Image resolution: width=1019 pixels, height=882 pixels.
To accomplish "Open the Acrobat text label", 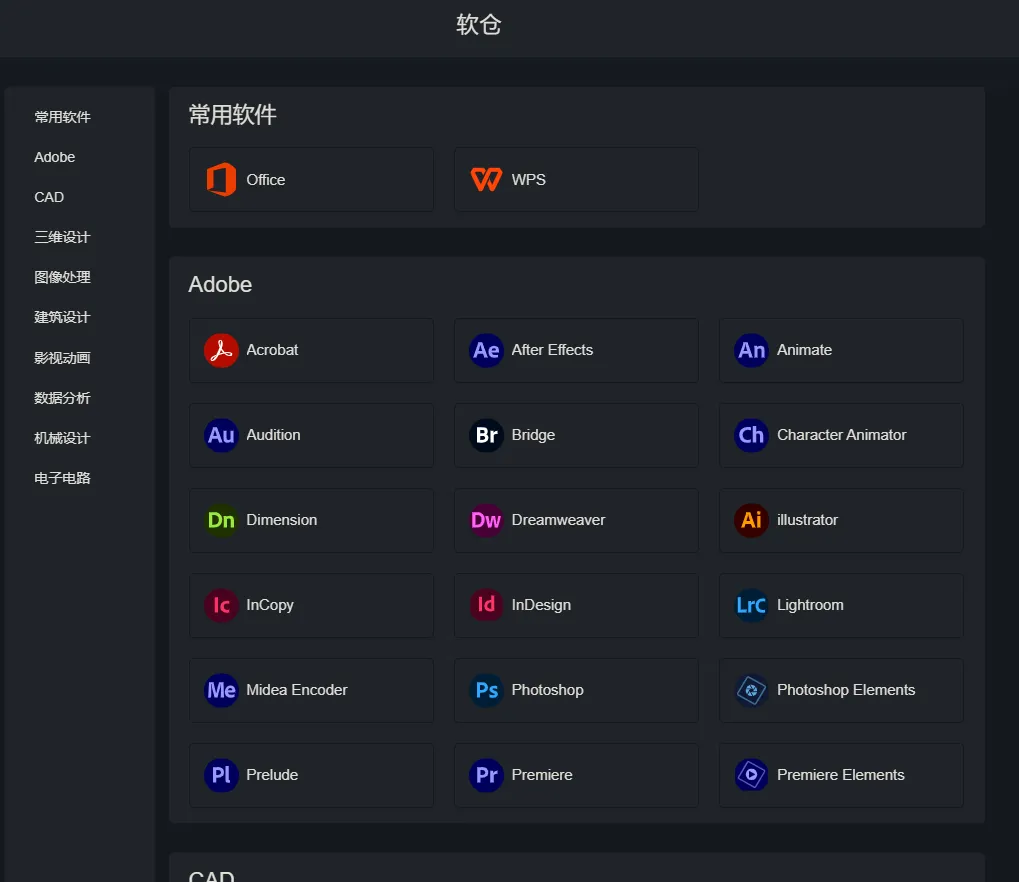I will coord(272,350).
